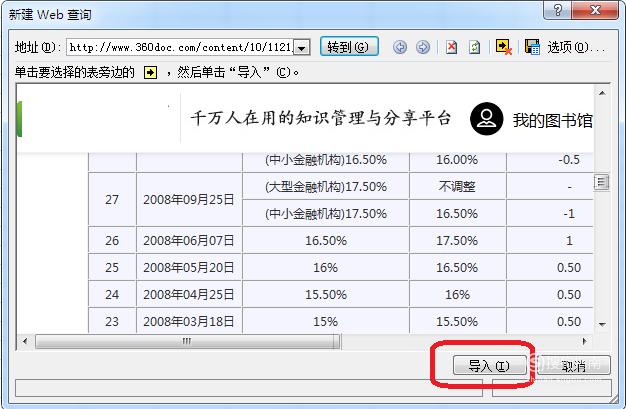Click the 15% cell in row 23
The width and height of the screenshot is (626, 409).
[326, 321]
